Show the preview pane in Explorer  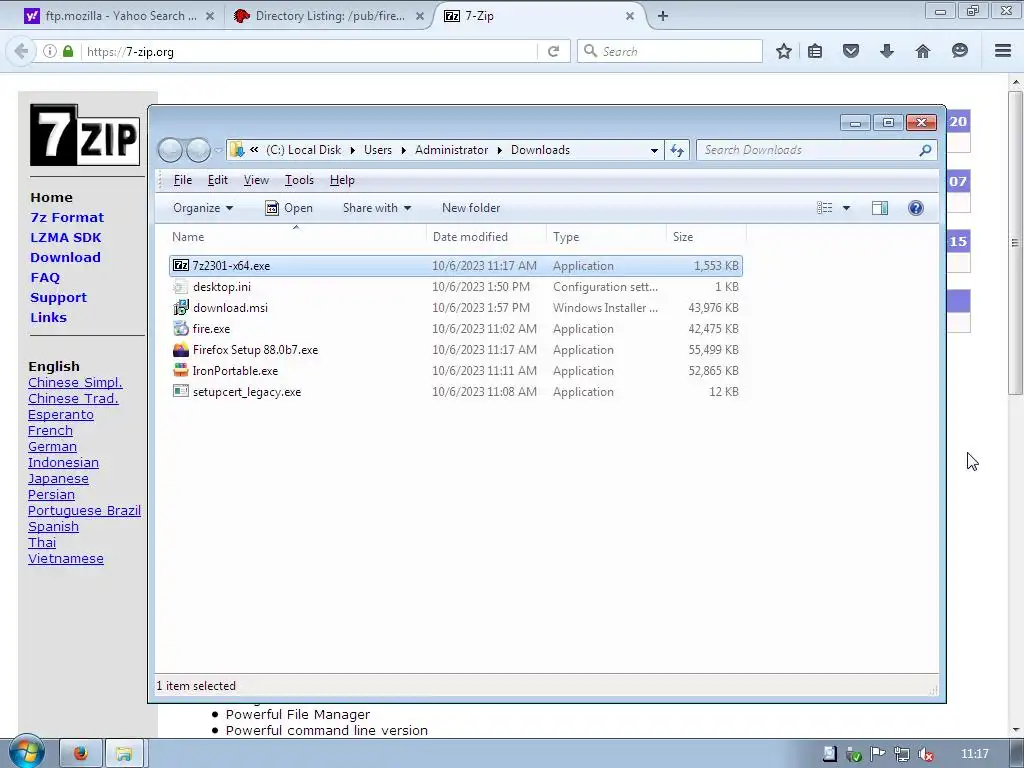880,208
